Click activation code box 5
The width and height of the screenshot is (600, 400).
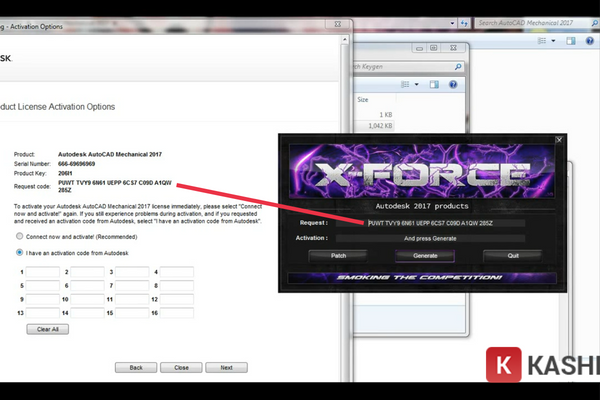coord(42,286)
